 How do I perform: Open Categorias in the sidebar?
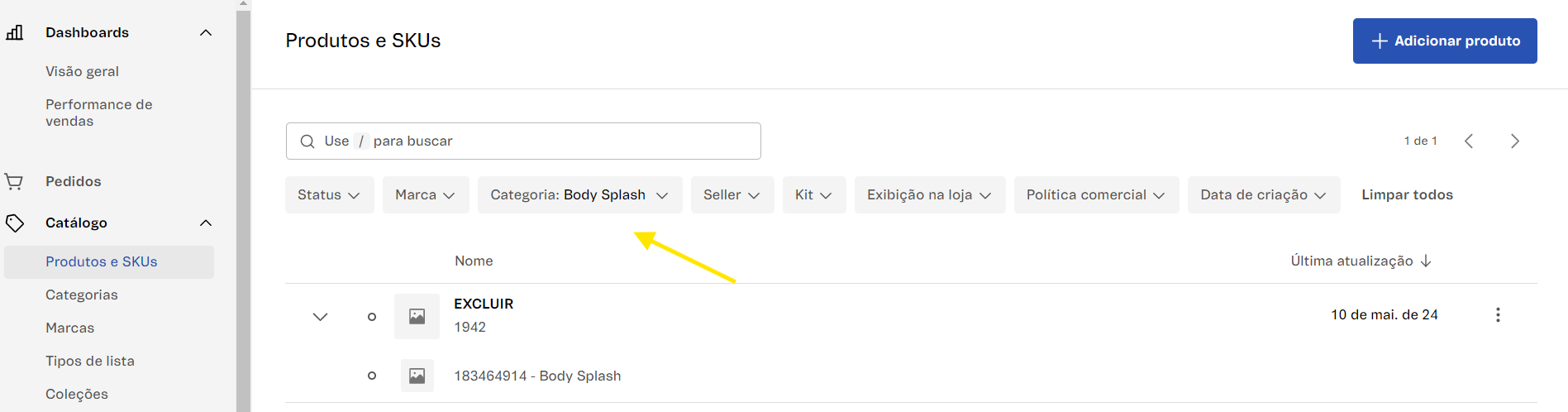point(82,295)
